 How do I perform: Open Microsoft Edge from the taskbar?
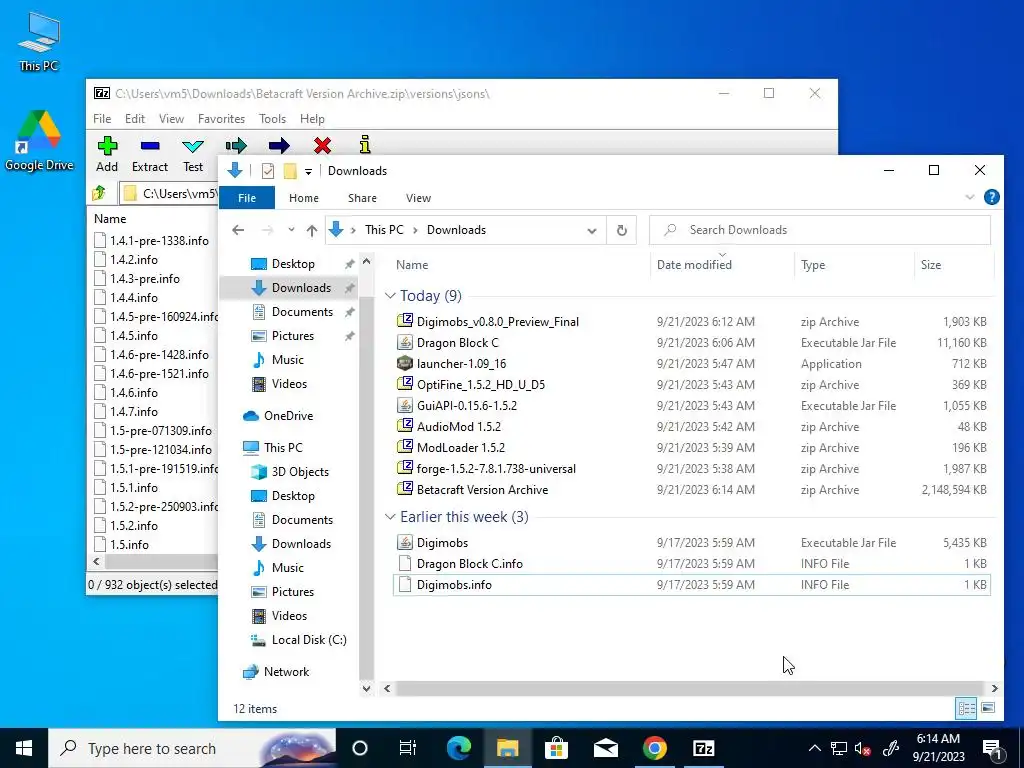coord(458,748)
